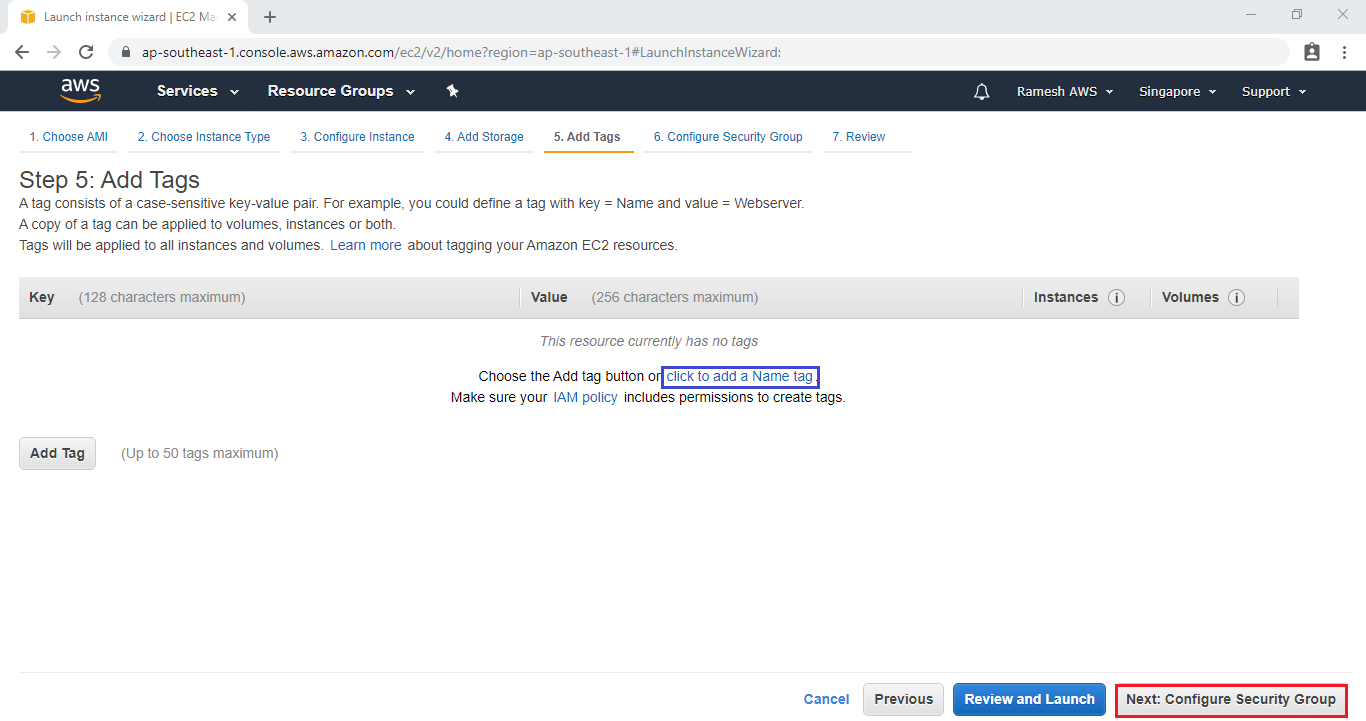Click the Value column header
This screenshot has width=1366, height=721.
pos(549,297)
